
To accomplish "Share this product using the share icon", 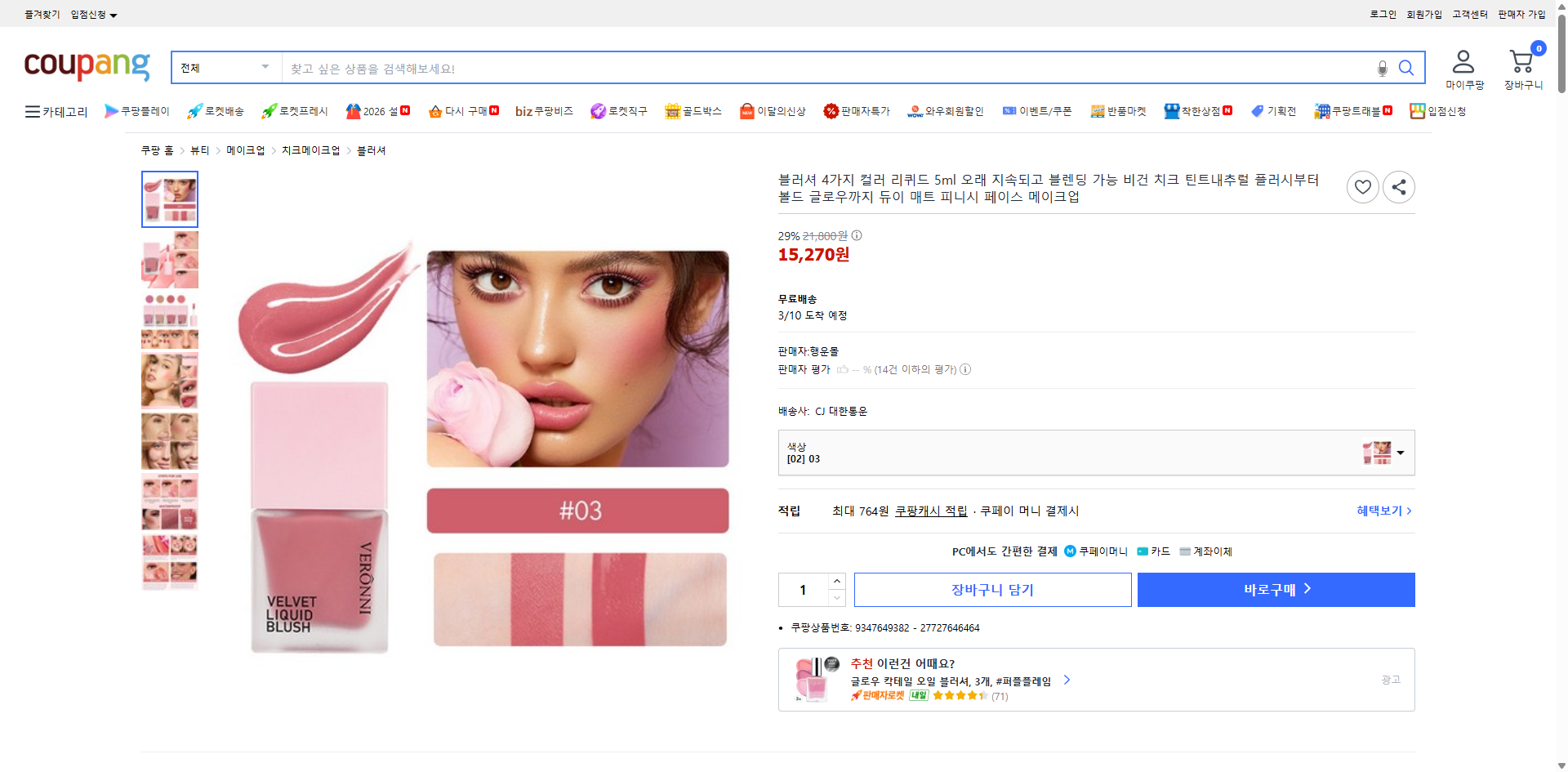I will (1399, 186).
